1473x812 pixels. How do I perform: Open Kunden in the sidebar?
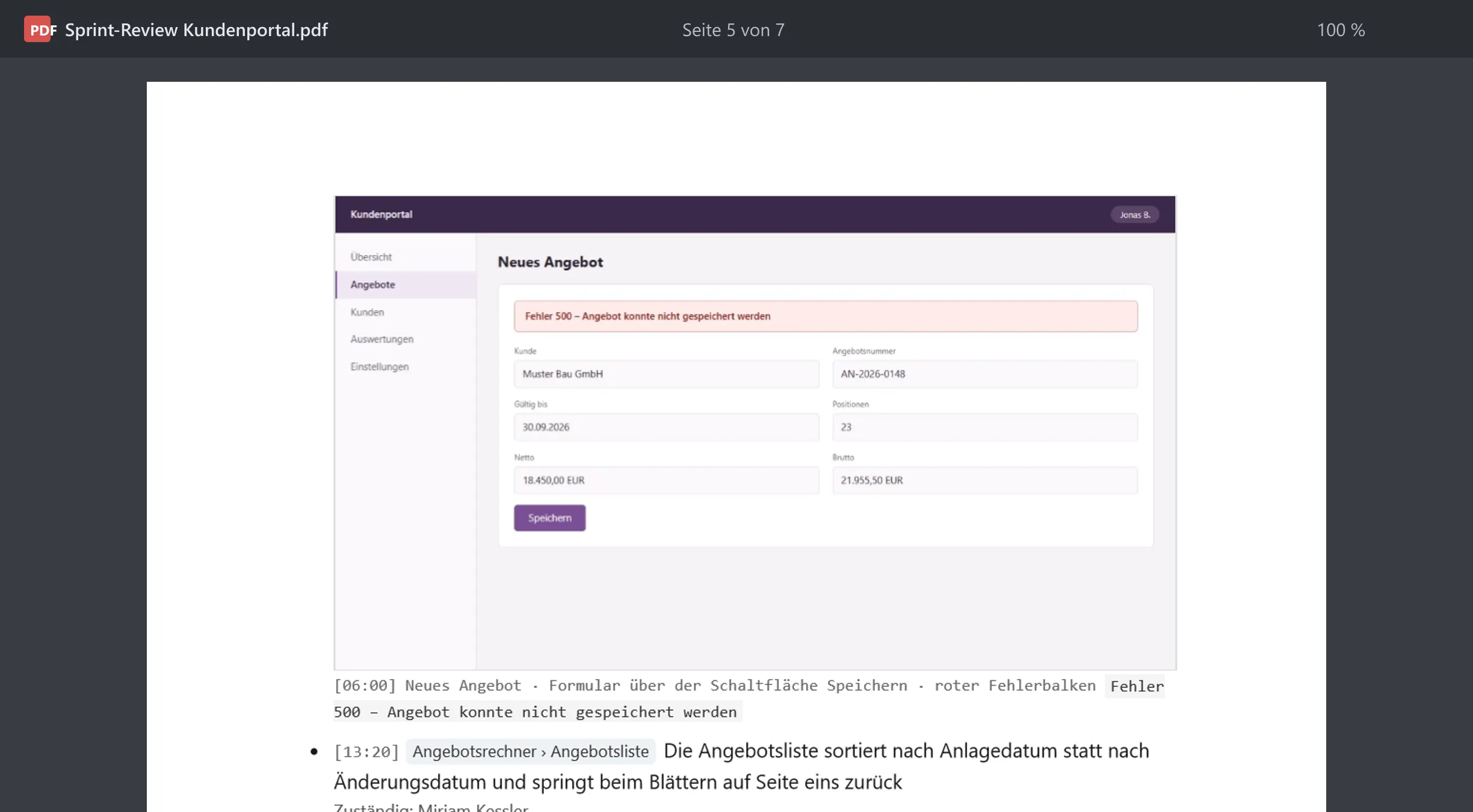click(x=367, y=312)
